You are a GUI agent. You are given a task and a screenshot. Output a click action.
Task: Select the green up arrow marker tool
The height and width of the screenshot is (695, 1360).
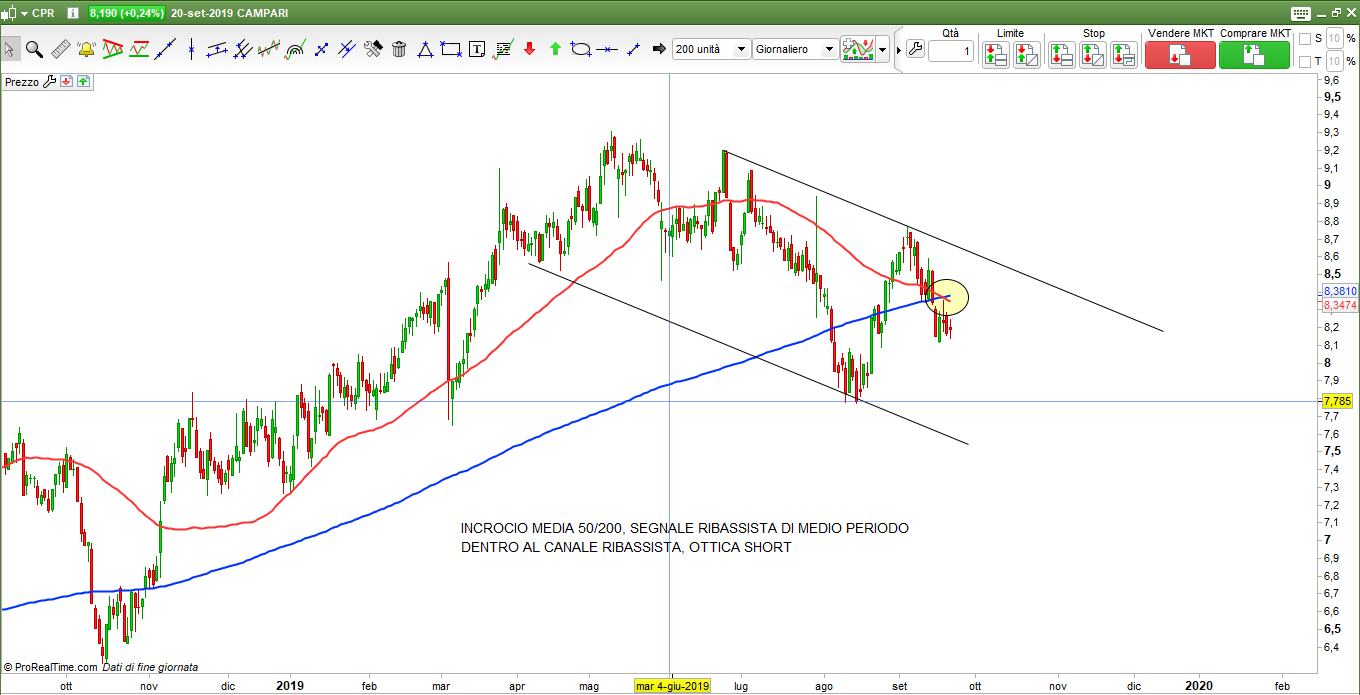pyautogui.click(x=555, y=49)
